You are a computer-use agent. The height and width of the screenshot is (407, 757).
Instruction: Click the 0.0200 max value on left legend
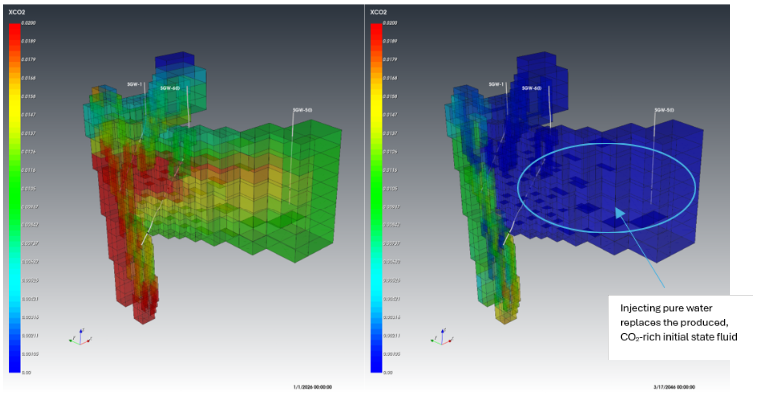tap(29, 22)
